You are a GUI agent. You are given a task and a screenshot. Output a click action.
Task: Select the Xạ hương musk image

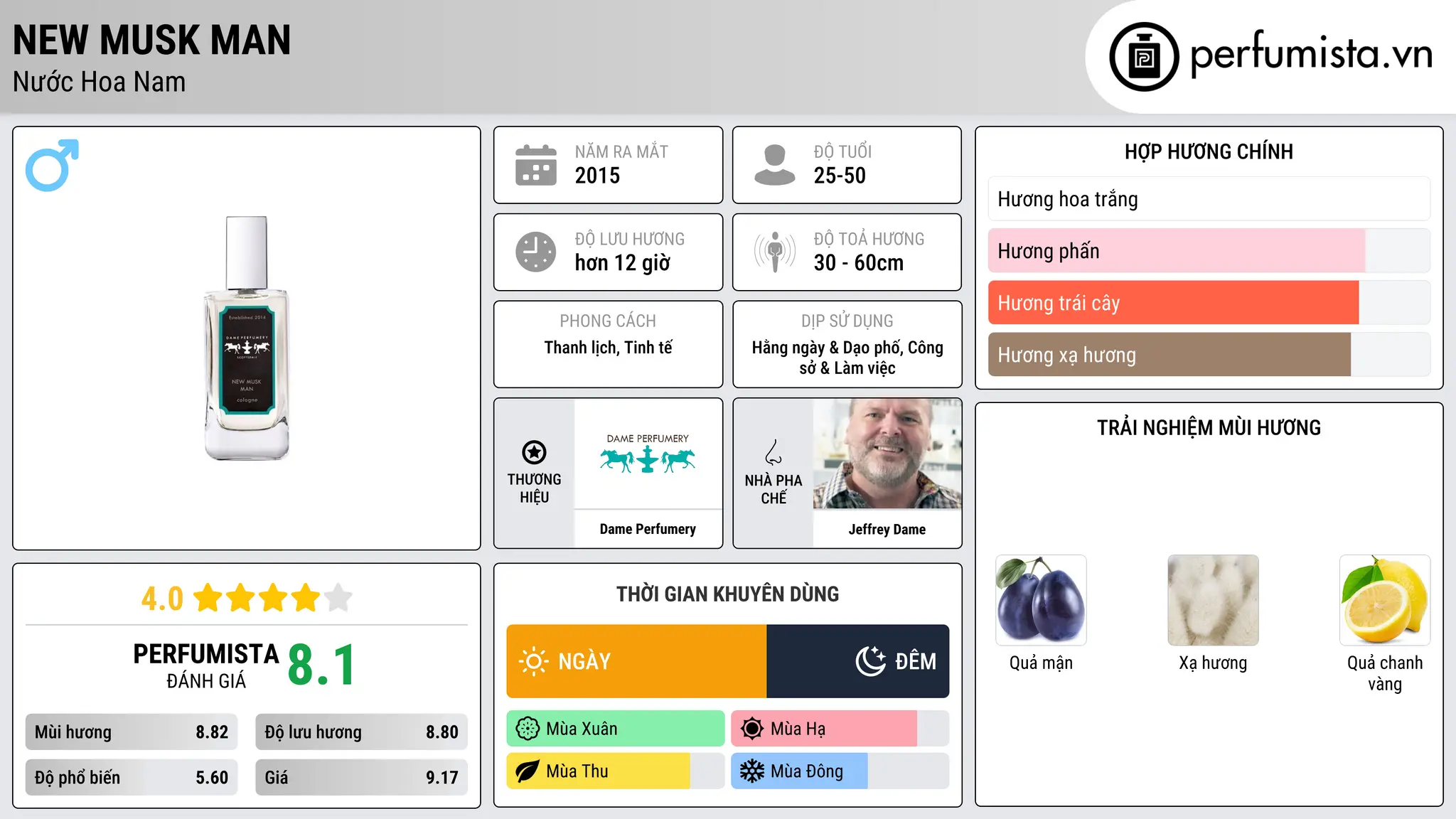1213,600
